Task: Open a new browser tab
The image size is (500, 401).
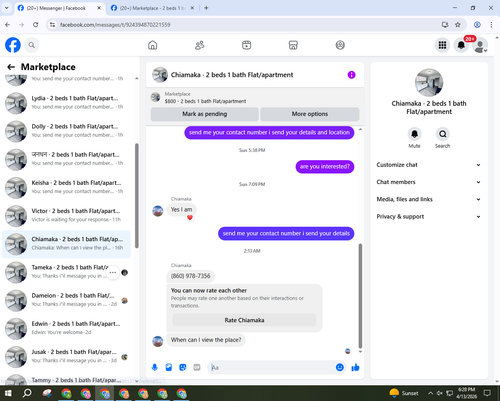Action: (206, 8)
